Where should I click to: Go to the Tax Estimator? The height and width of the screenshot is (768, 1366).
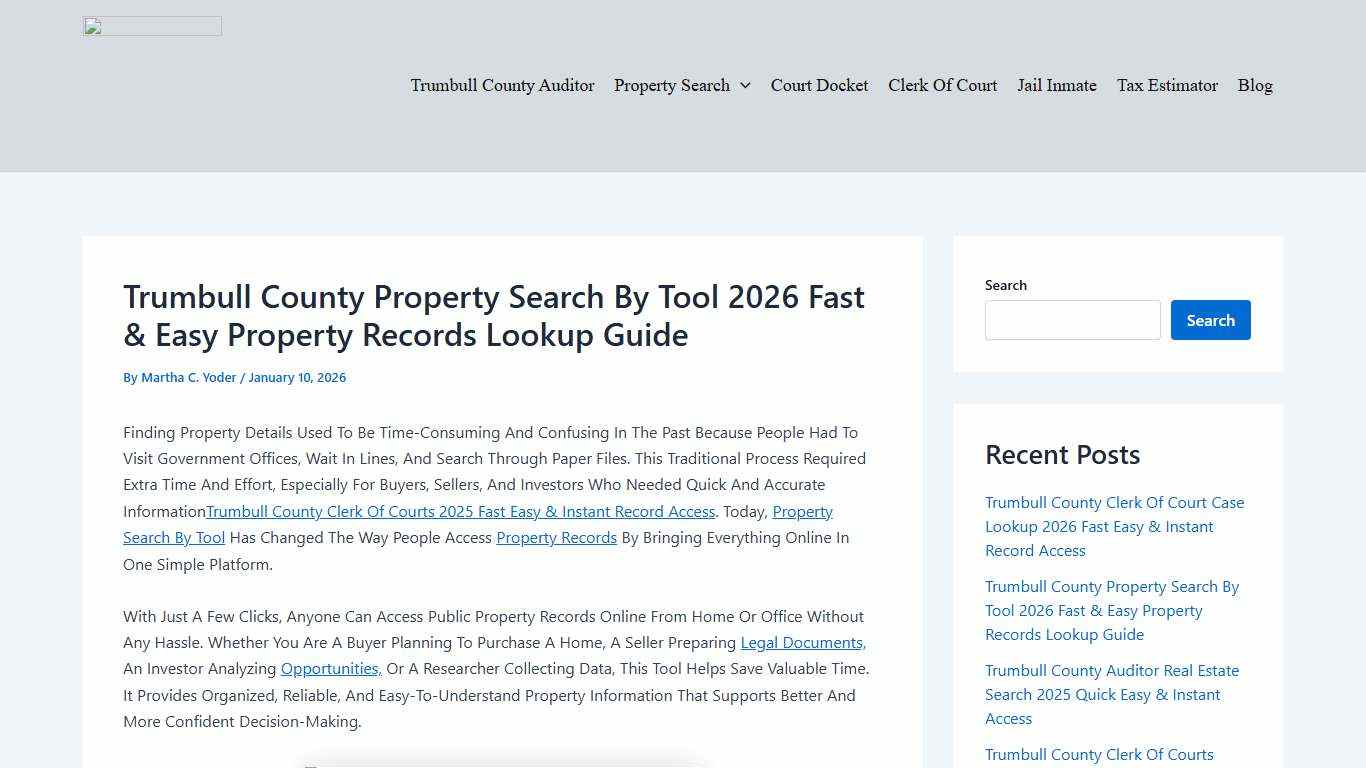tap(1167, 86)
